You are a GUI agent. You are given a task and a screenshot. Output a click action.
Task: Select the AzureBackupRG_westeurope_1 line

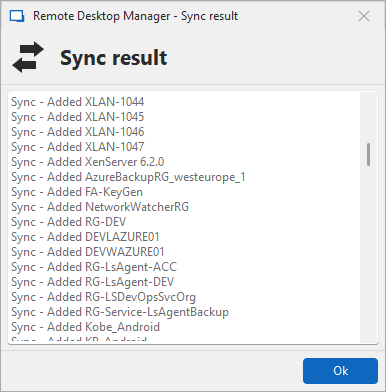click(x=128, y=177)
